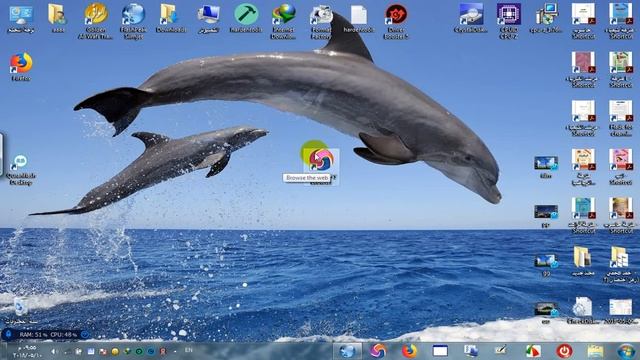Click the RAM and CPU usage widget
The height and width of the screenshot is (360, 640).
(x=48, y=335)
